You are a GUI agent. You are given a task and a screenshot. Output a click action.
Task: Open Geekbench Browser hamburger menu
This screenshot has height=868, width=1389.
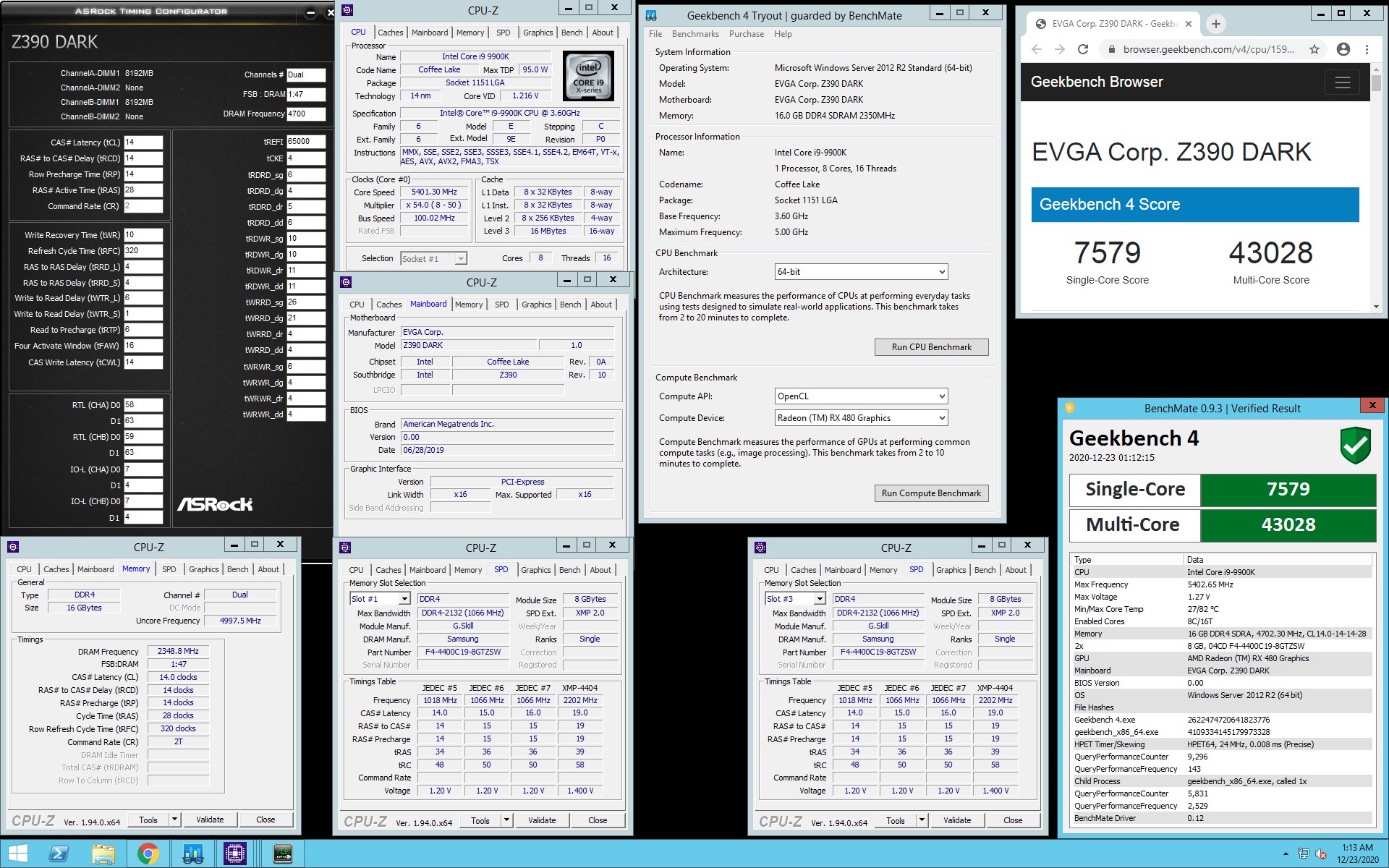coord(1343,82)
